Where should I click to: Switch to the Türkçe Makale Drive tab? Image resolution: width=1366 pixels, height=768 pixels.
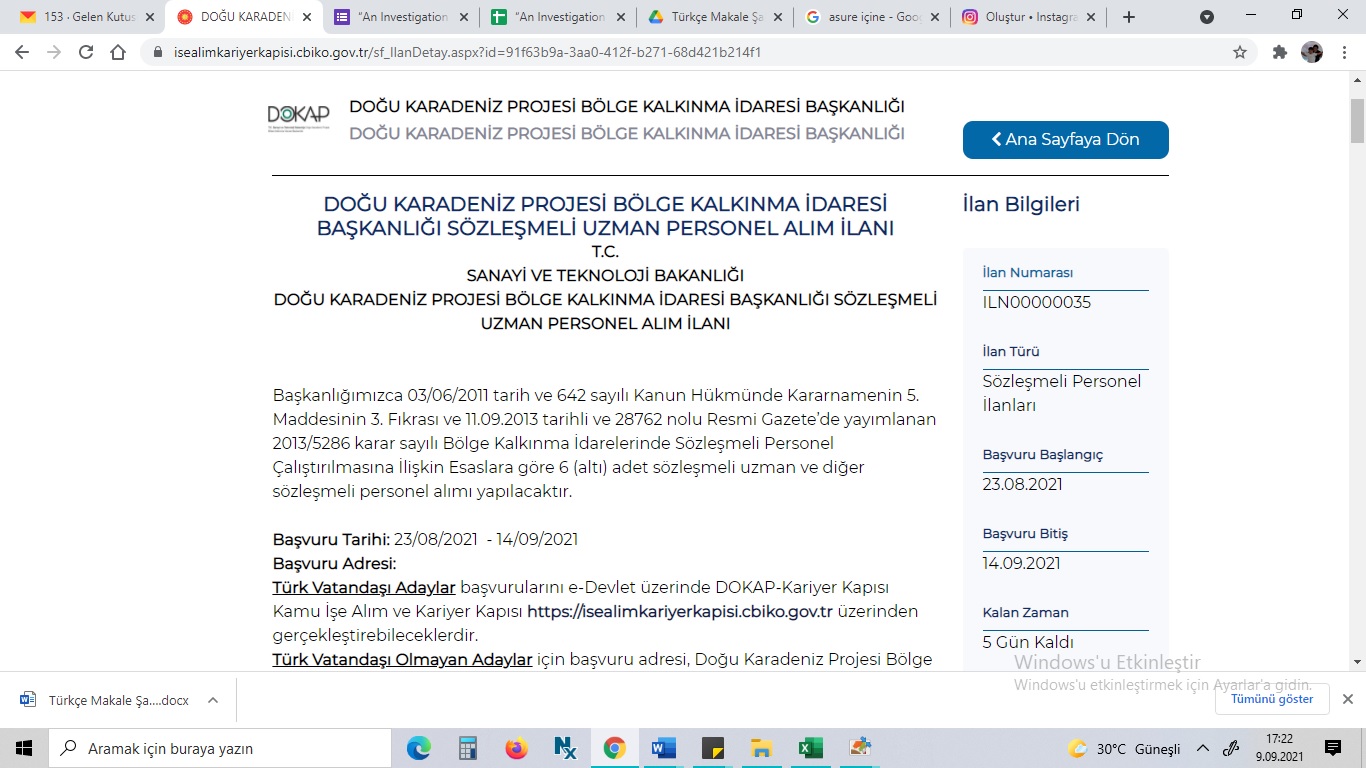[x=712, y=17]
